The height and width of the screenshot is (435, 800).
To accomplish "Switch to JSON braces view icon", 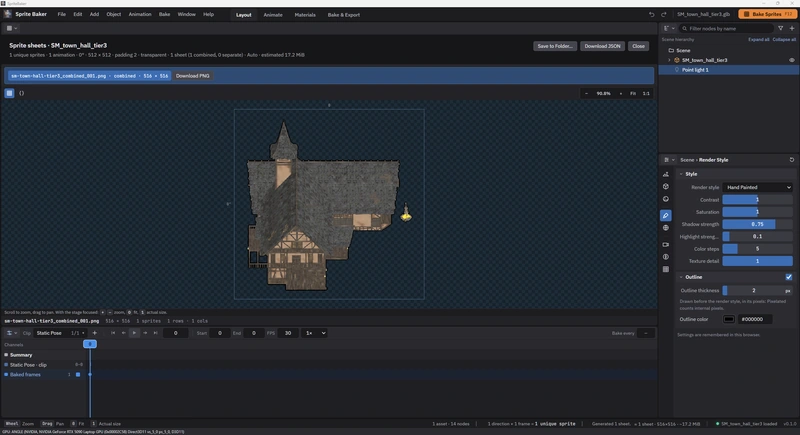I will [x=21, y=93].
